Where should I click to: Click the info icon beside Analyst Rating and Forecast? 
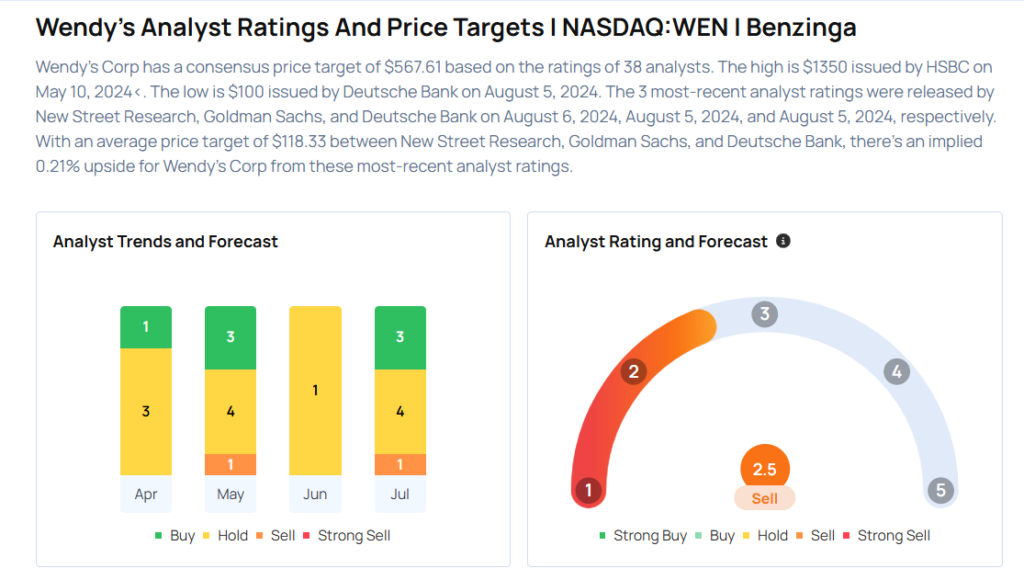[783, 241]
